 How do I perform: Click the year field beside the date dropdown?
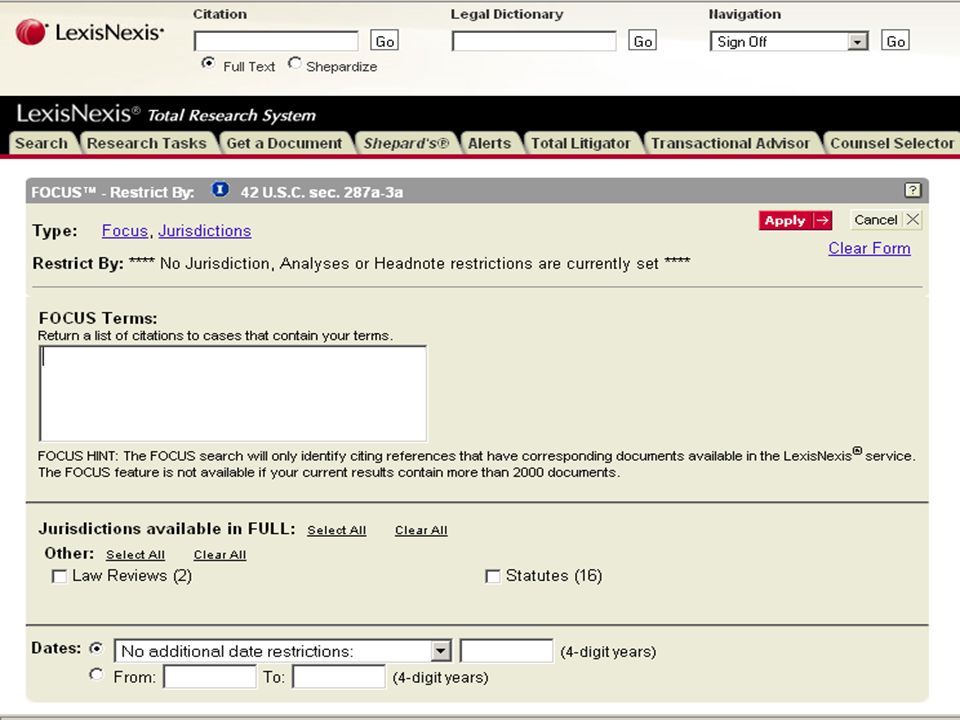point(506,651)
